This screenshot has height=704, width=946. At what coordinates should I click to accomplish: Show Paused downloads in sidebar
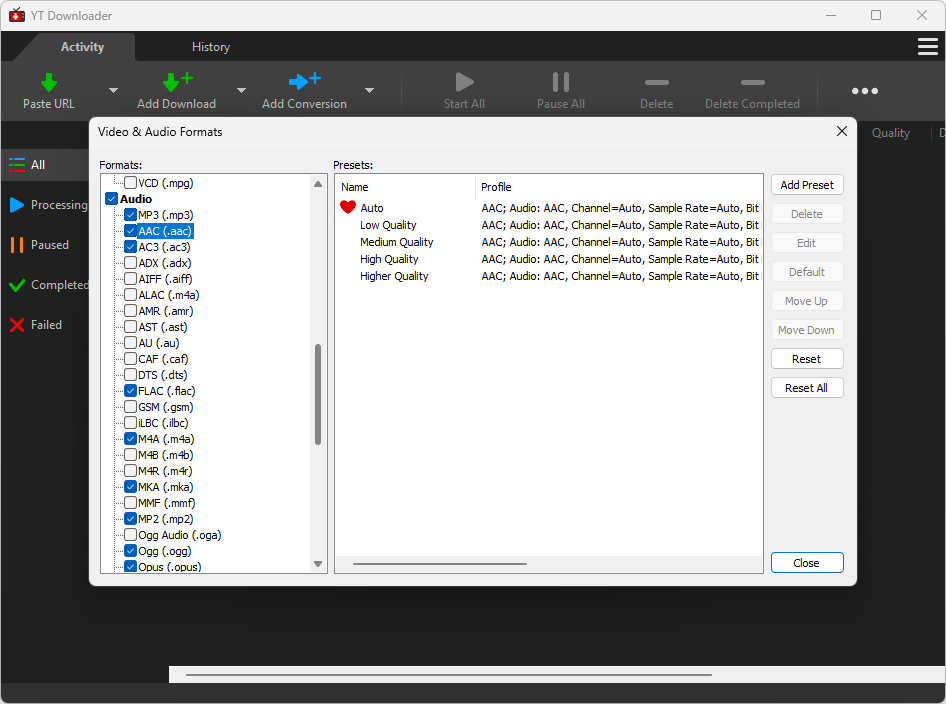(45, 245)
